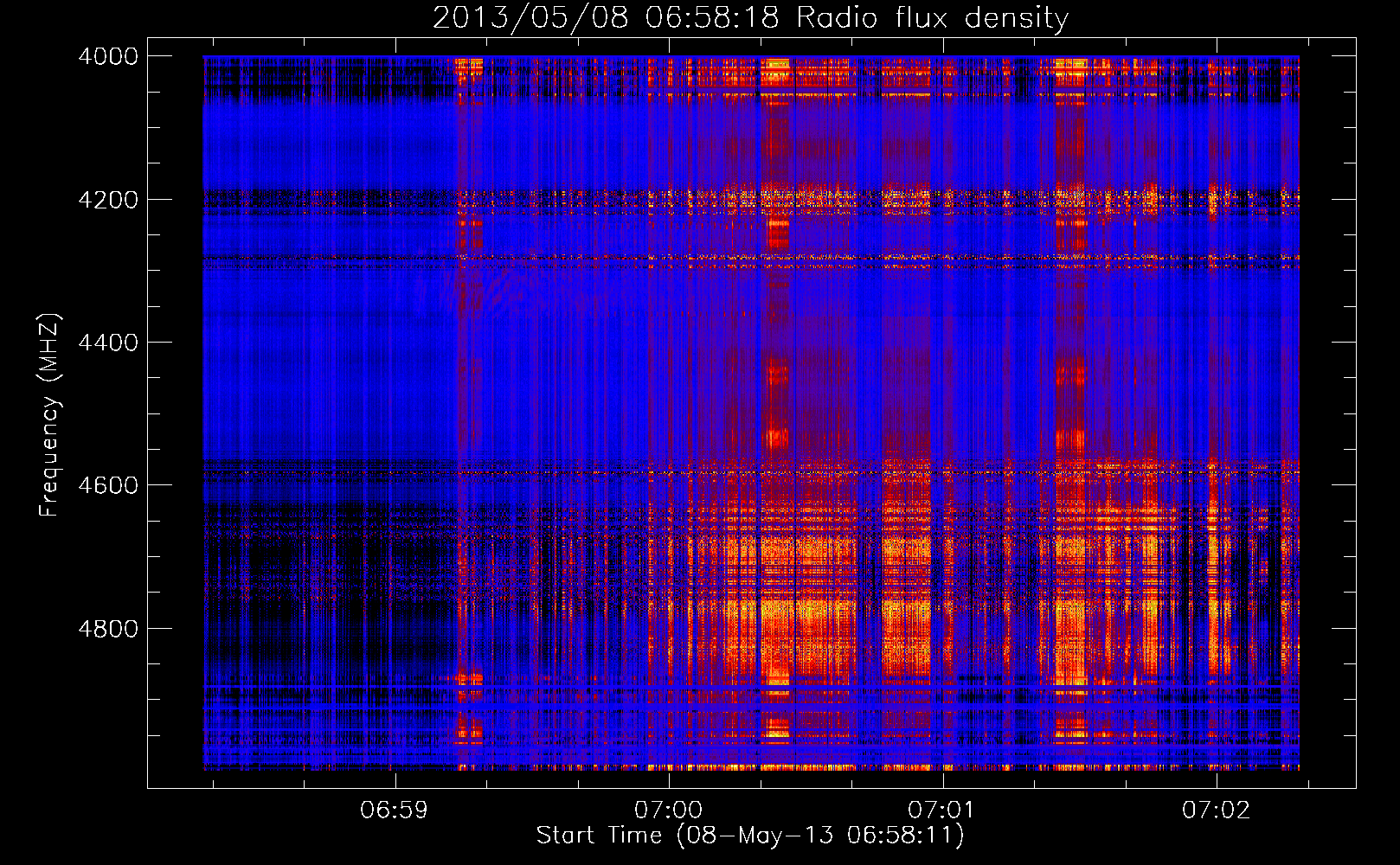Click the 06:59 time axis label
1400x865 pixels.
click(x=395, y=811)
